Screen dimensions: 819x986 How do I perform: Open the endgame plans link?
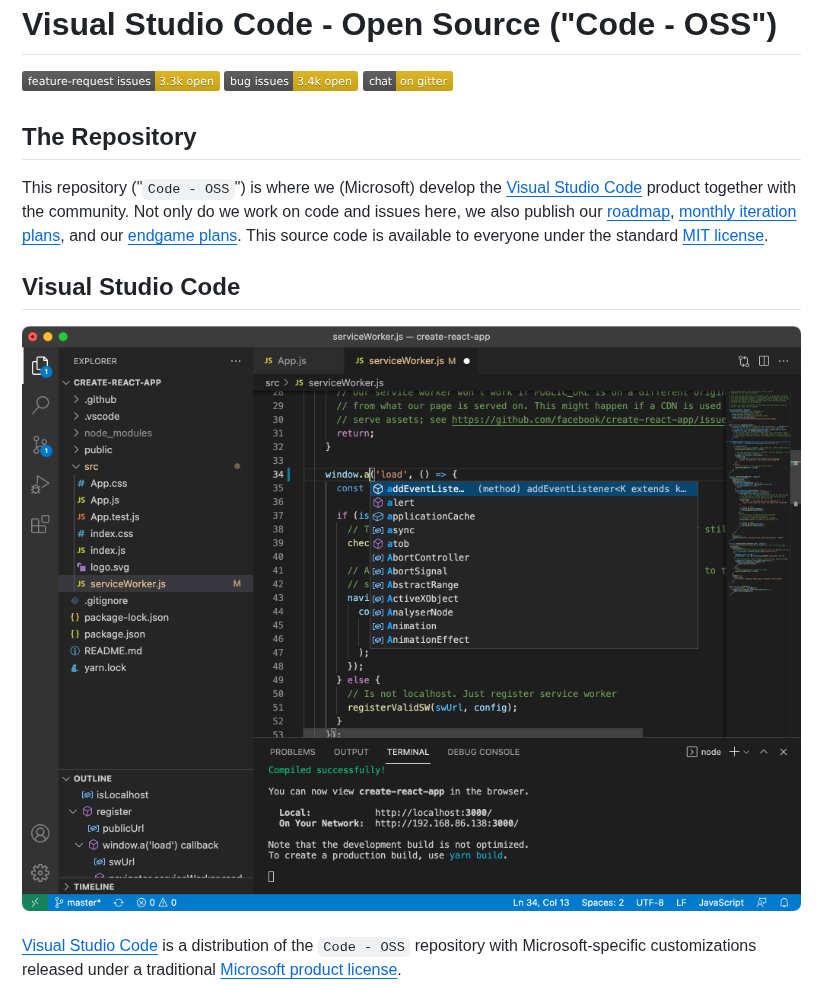coord(182,236)
